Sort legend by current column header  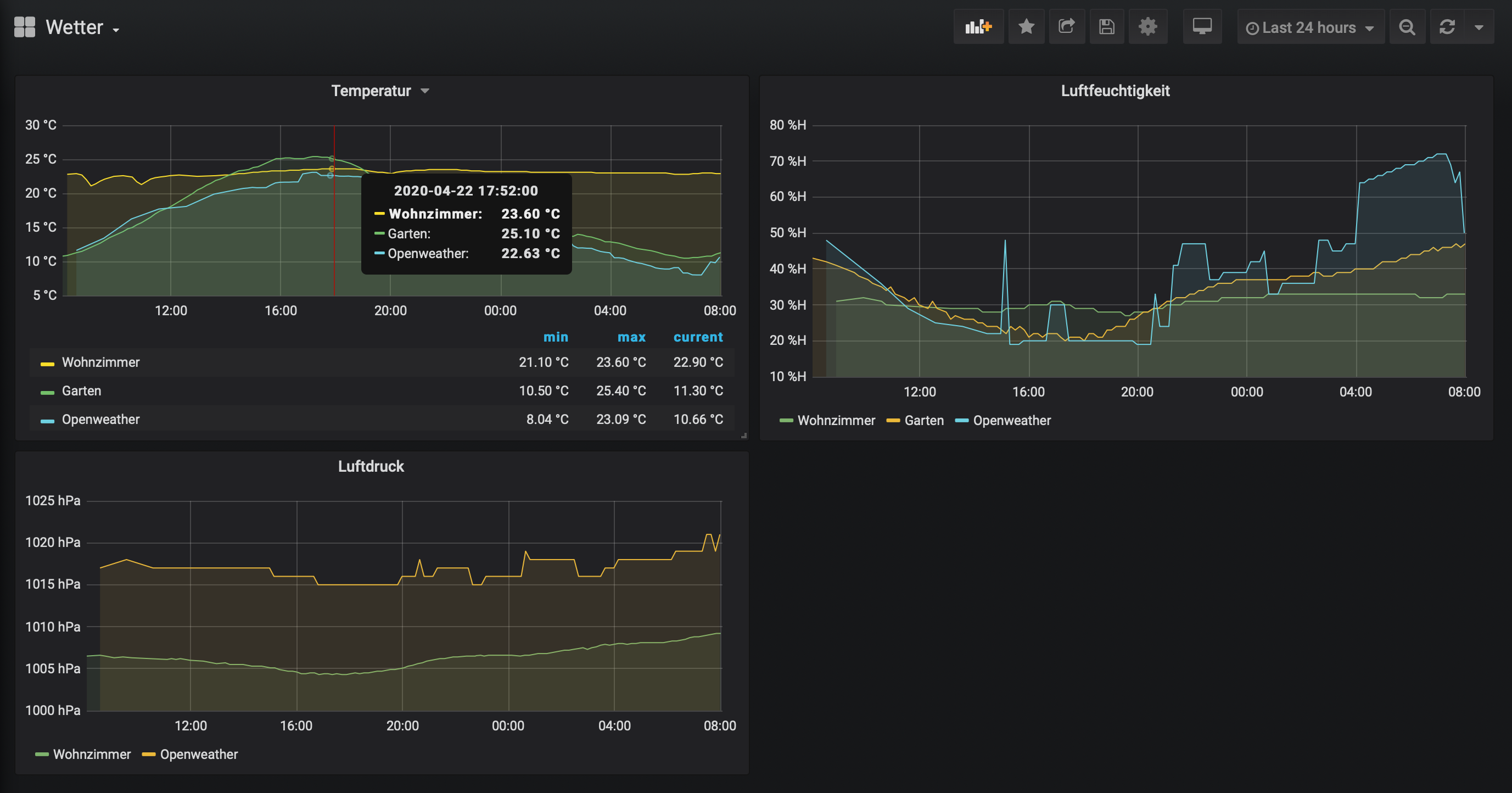[x=697, y=337]
